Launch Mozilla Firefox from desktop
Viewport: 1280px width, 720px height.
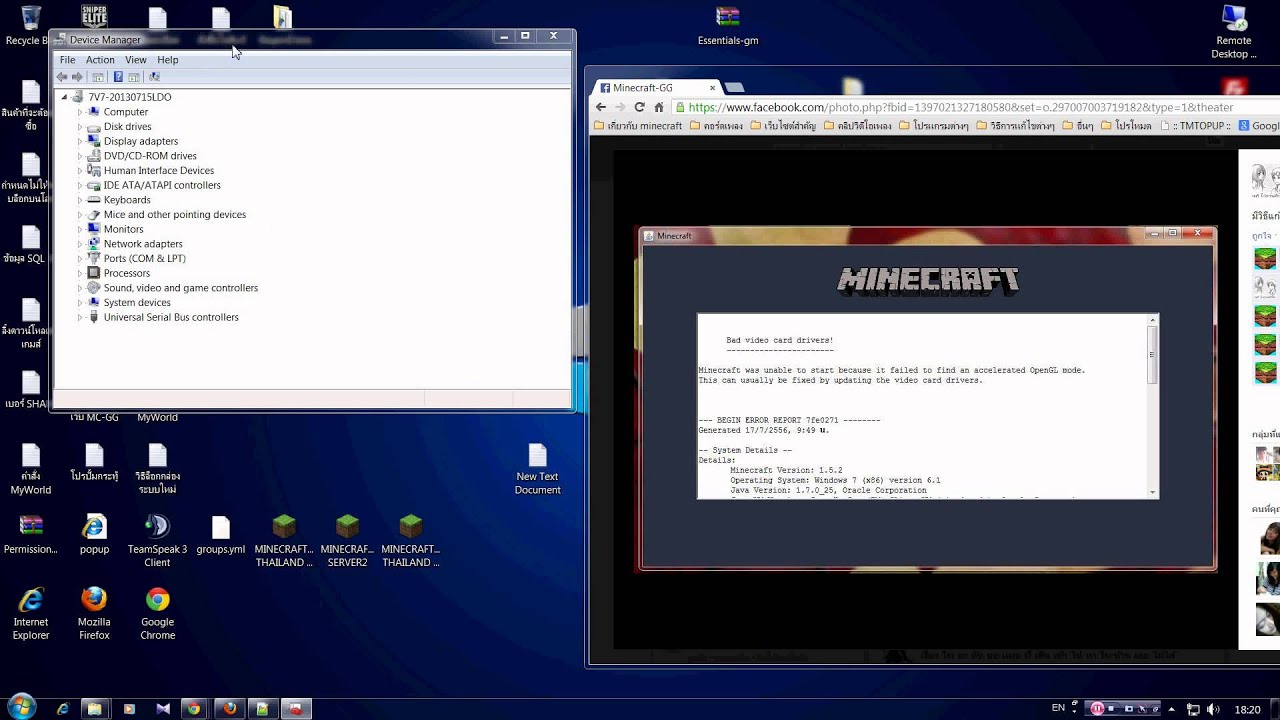coord(94,613)
